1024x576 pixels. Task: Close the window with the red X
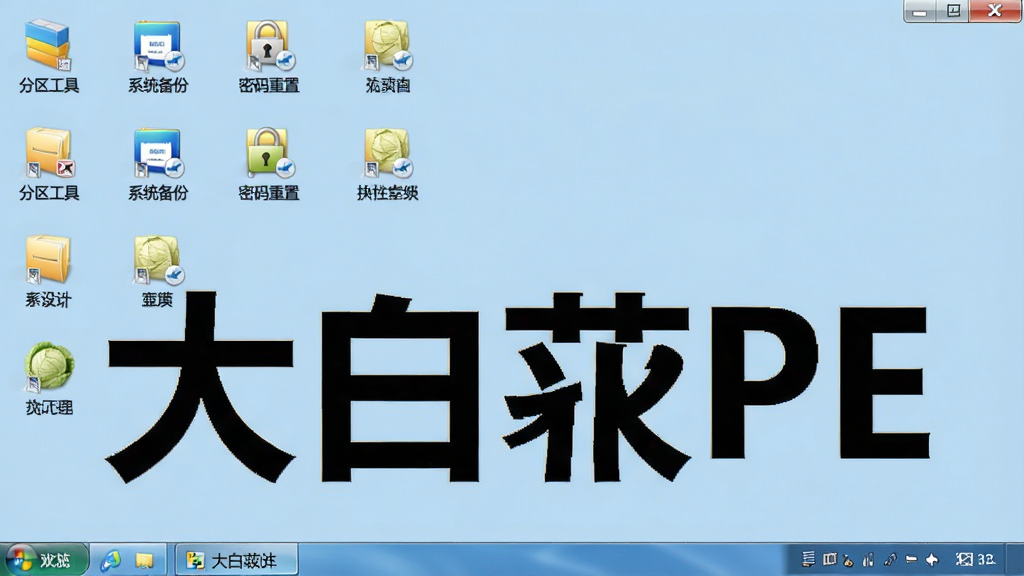click(x=995, y=11)
